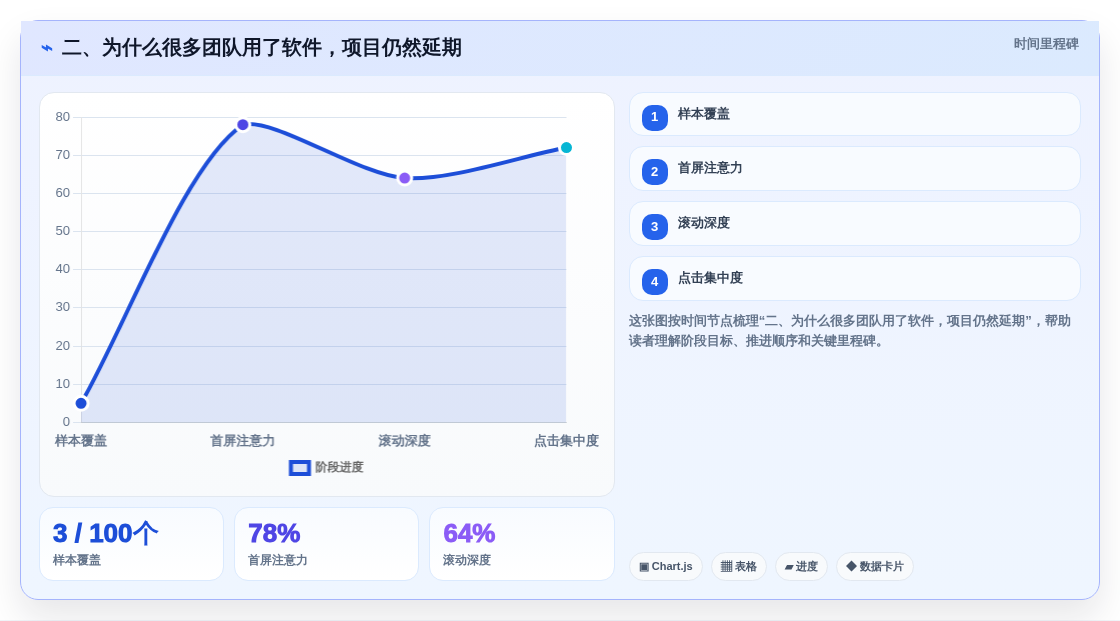Click the x-axis label 点击集中度
The height and width of the screenshot is (621, 1120).
point(566,441)
